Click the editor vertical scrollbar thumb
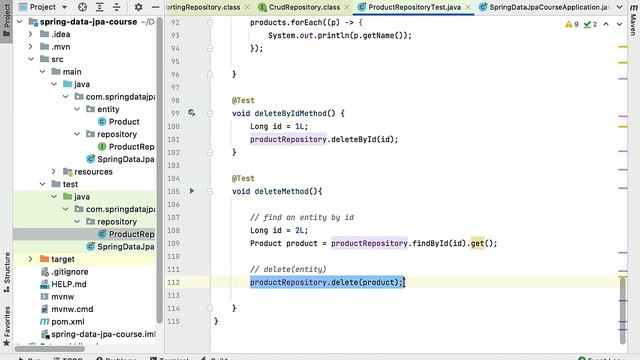Screen dimensions: 640x360 point(622,310)
